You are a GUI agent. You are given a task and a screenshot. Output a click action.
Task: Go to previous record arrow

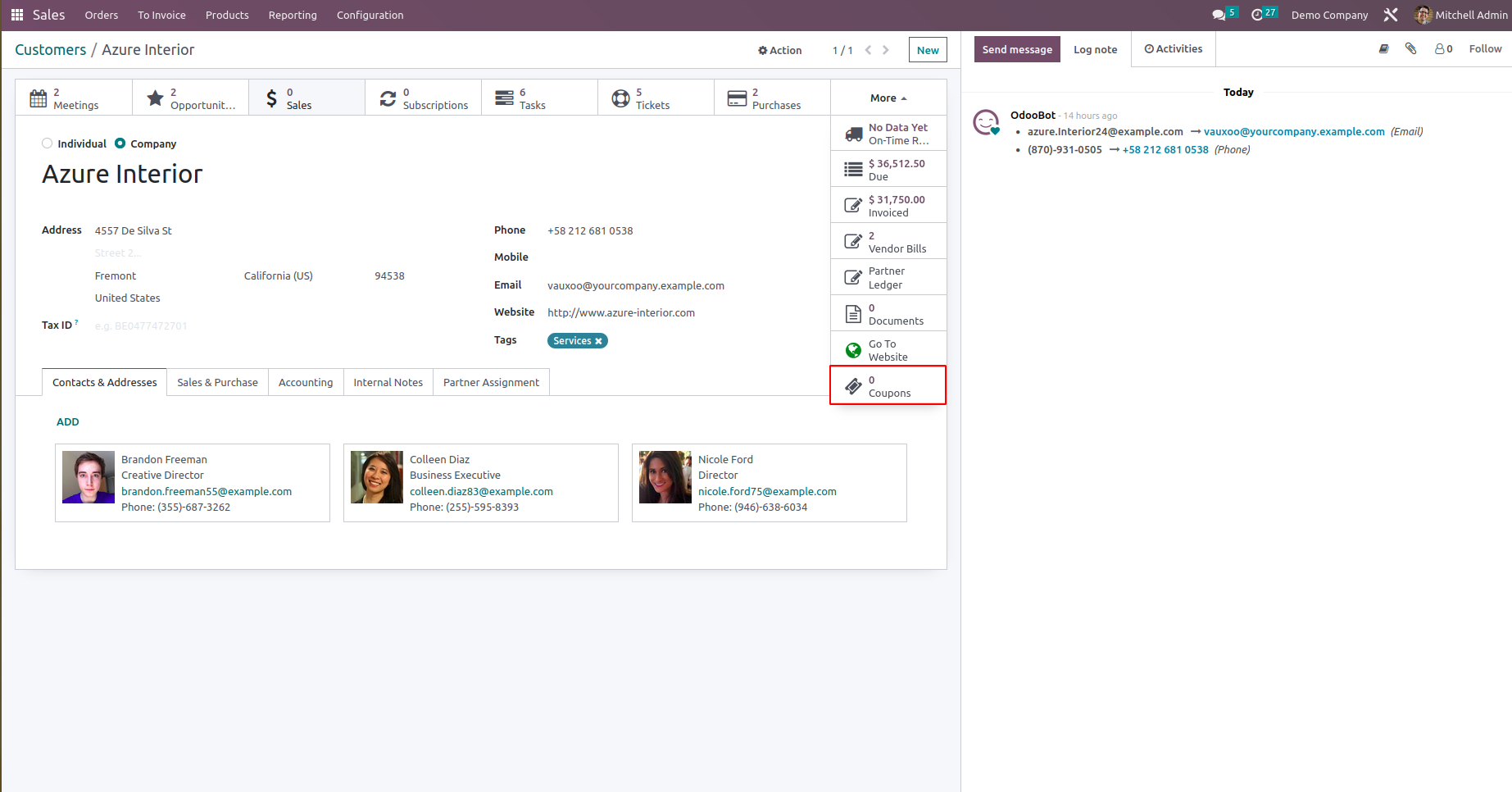[x=868, y=50]
